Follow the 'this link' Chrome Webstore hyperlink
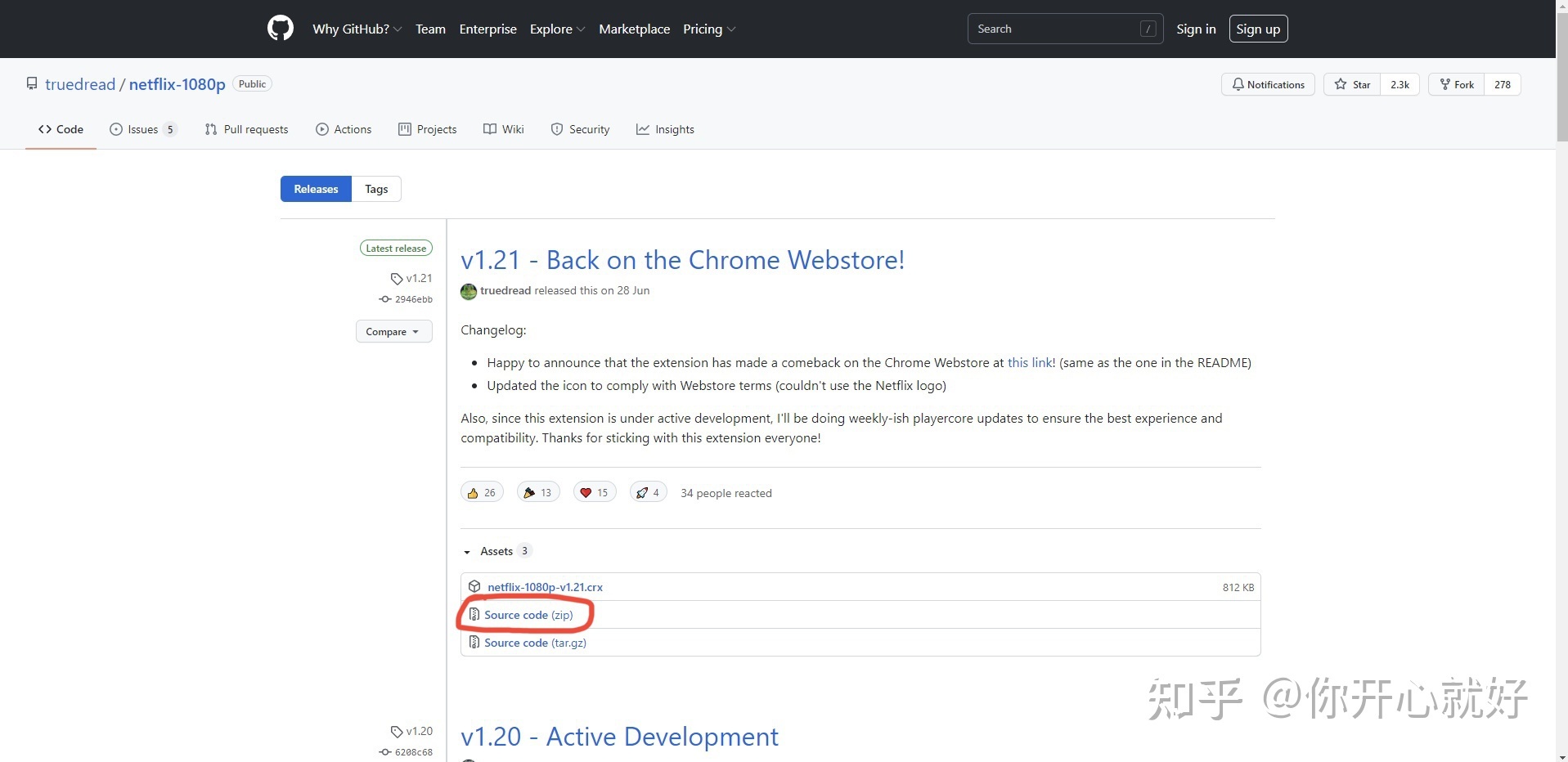This screenshot has height=762, width=1568. point(1030,362)
